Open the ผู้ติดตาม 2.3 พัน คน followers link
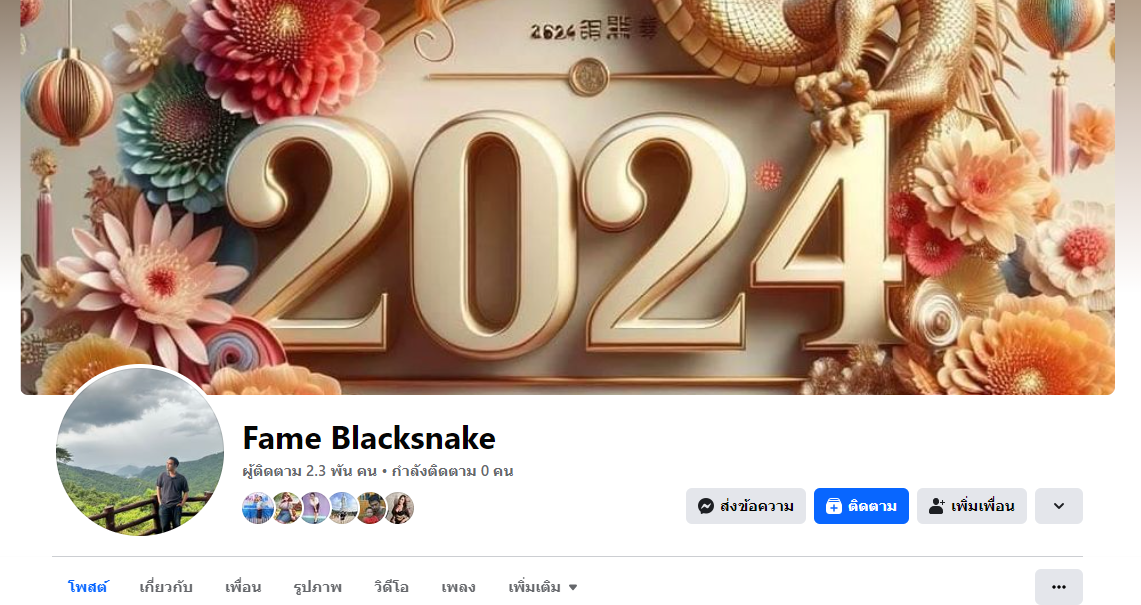 click(309, 471)
